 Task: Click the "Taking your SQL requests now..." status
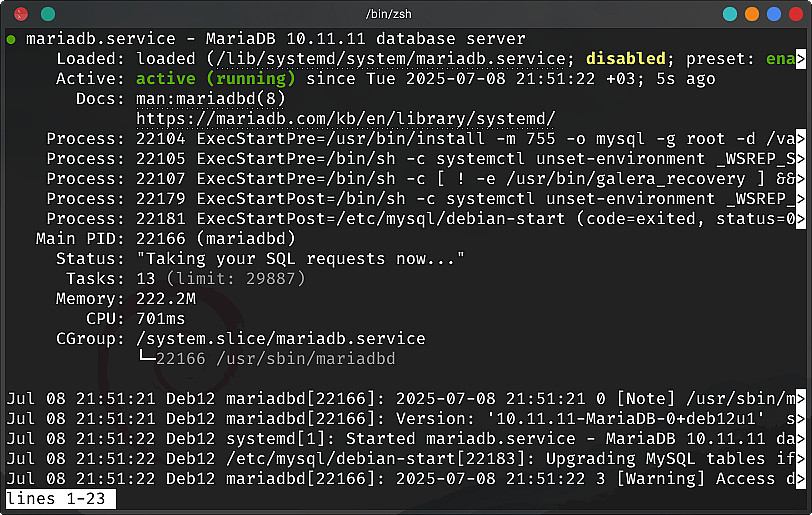pos(300,259)
